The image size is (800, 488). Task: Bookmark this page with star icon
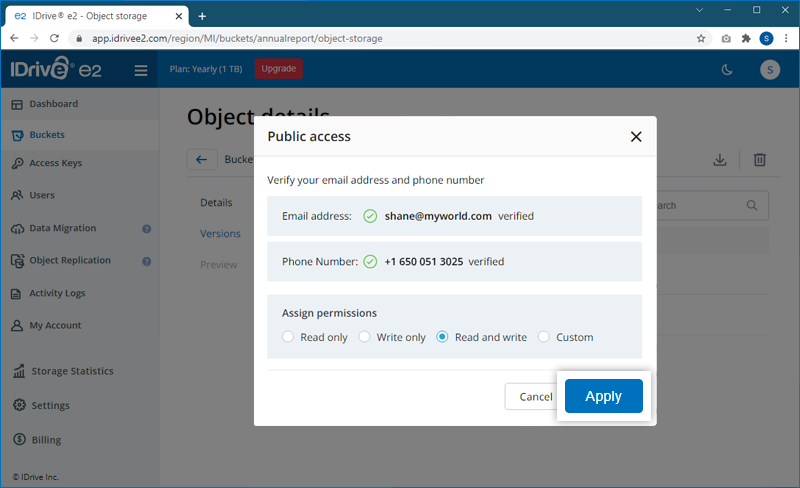pos(701,38)
